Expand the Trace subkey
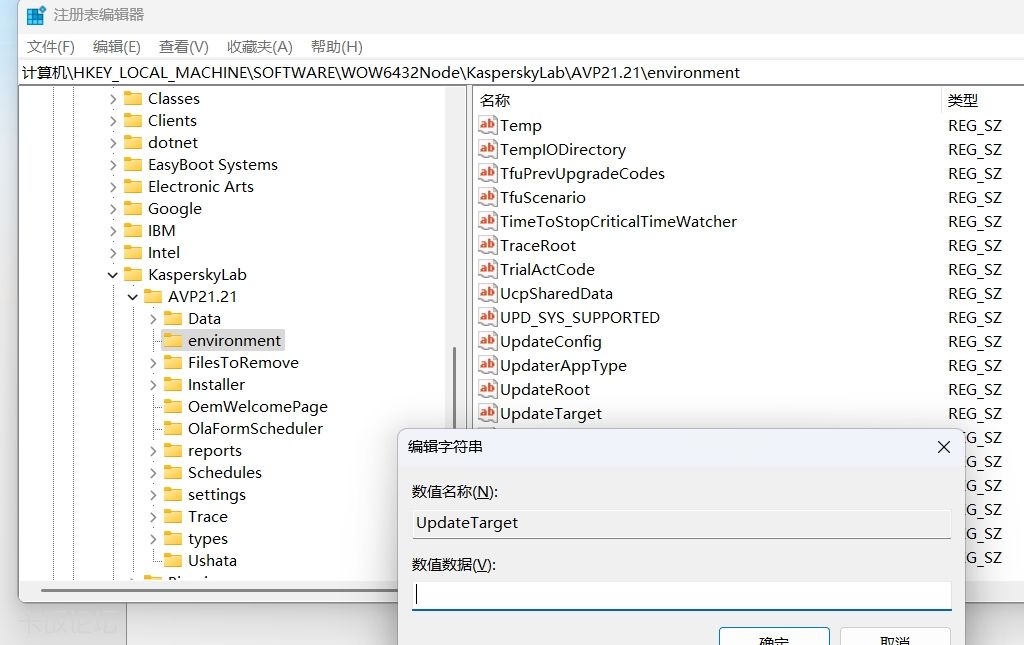1024x645 pixels. coord(153,517)
